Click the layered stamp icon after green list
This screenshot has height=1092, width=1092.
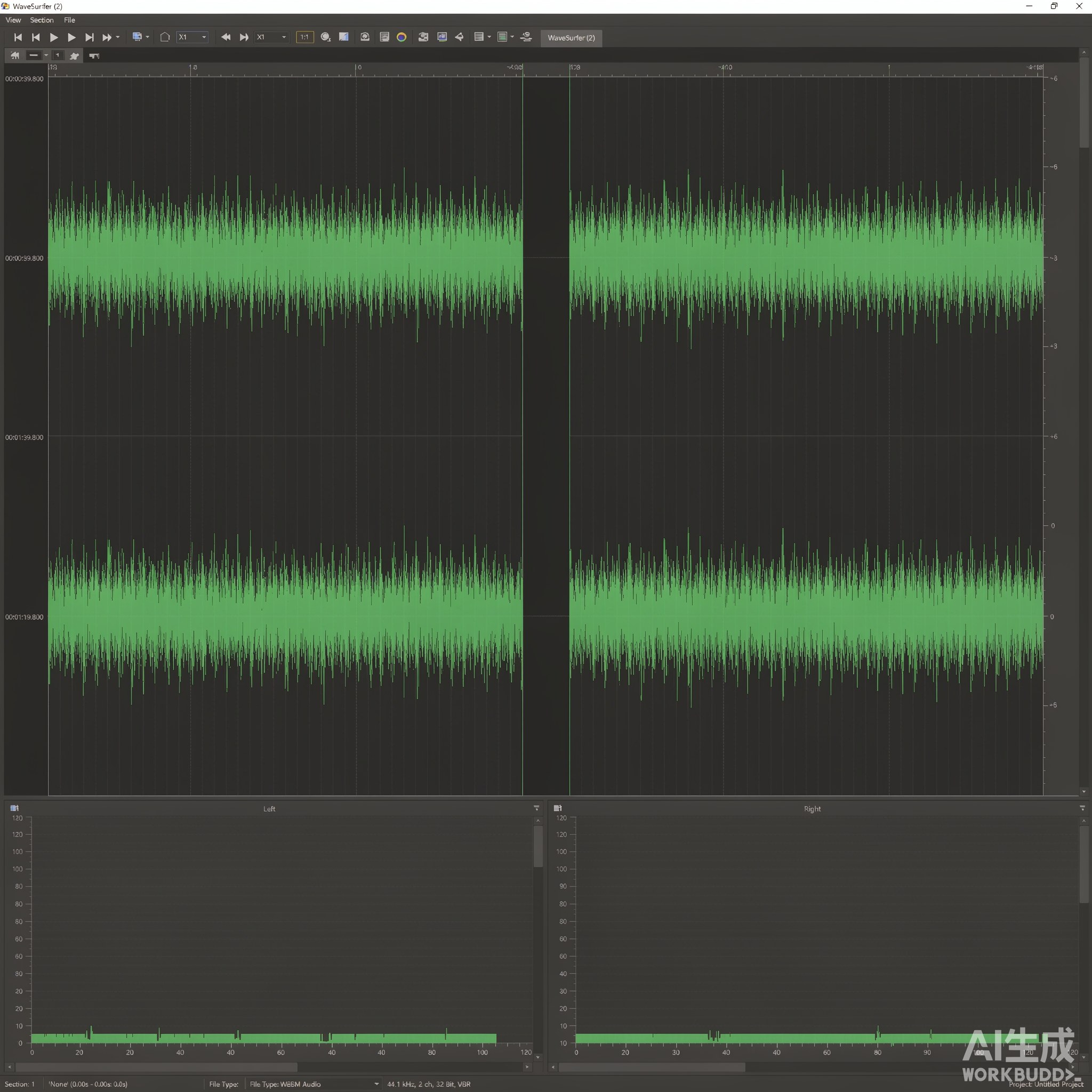(x=526, y=37)
